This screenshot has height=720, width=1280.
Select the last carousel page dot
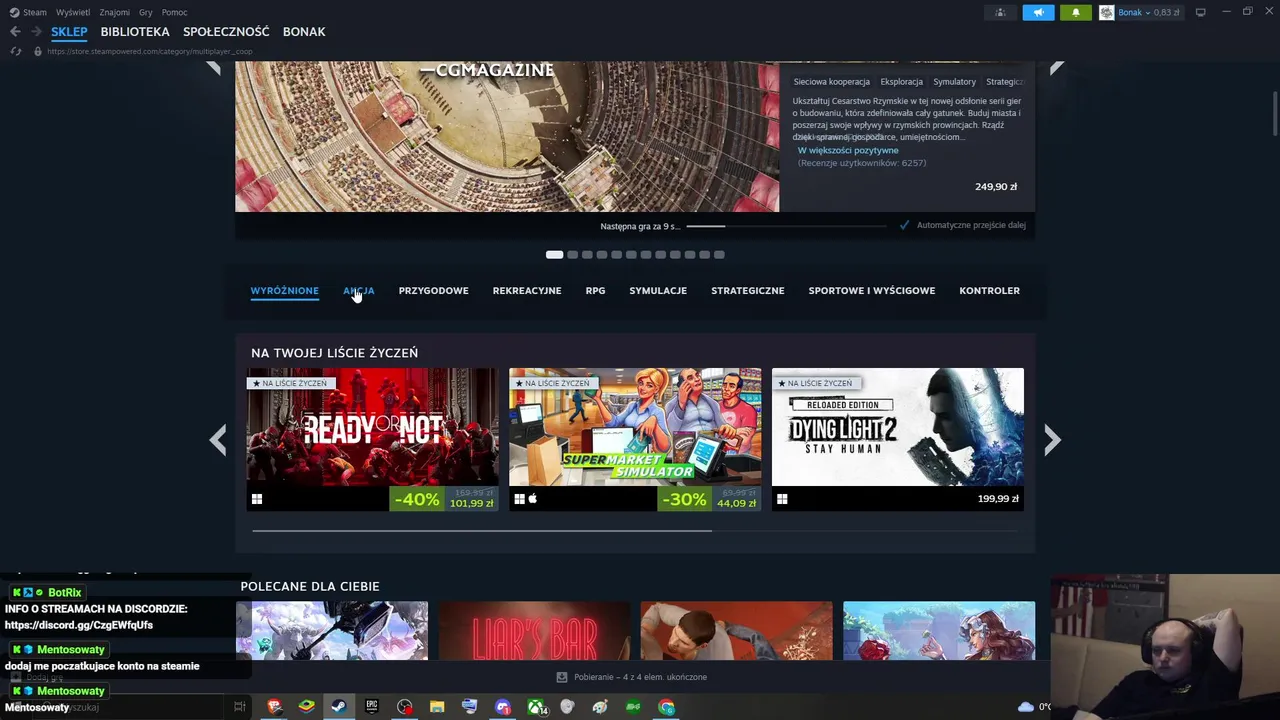(x=719, y=254)
